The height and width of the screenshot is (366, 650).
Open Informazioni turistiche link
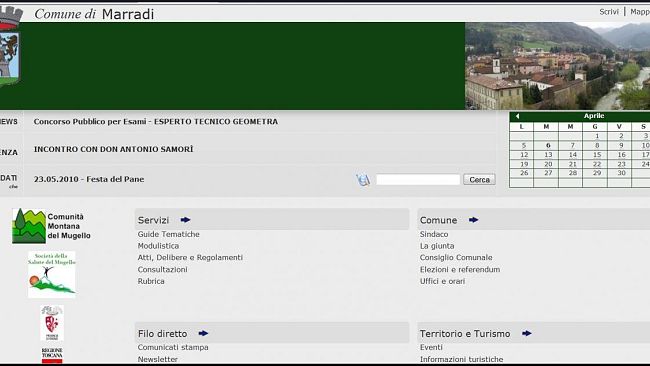pos(461,359)
